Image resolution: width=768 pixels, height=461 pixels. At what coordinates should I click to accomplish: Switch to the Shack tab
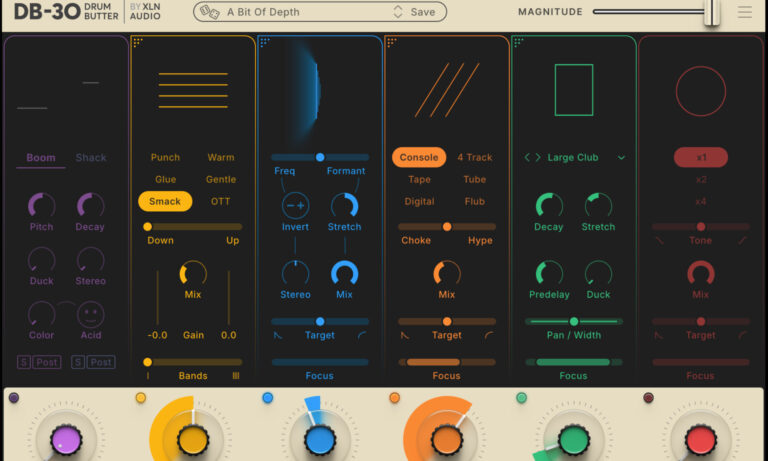pyautogui.click(x=91, y=158)
